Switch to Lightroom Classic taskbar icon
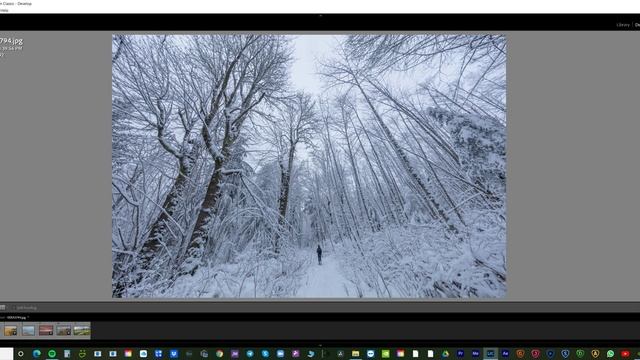This screenshot has height=360, width=640. [490, 354]
